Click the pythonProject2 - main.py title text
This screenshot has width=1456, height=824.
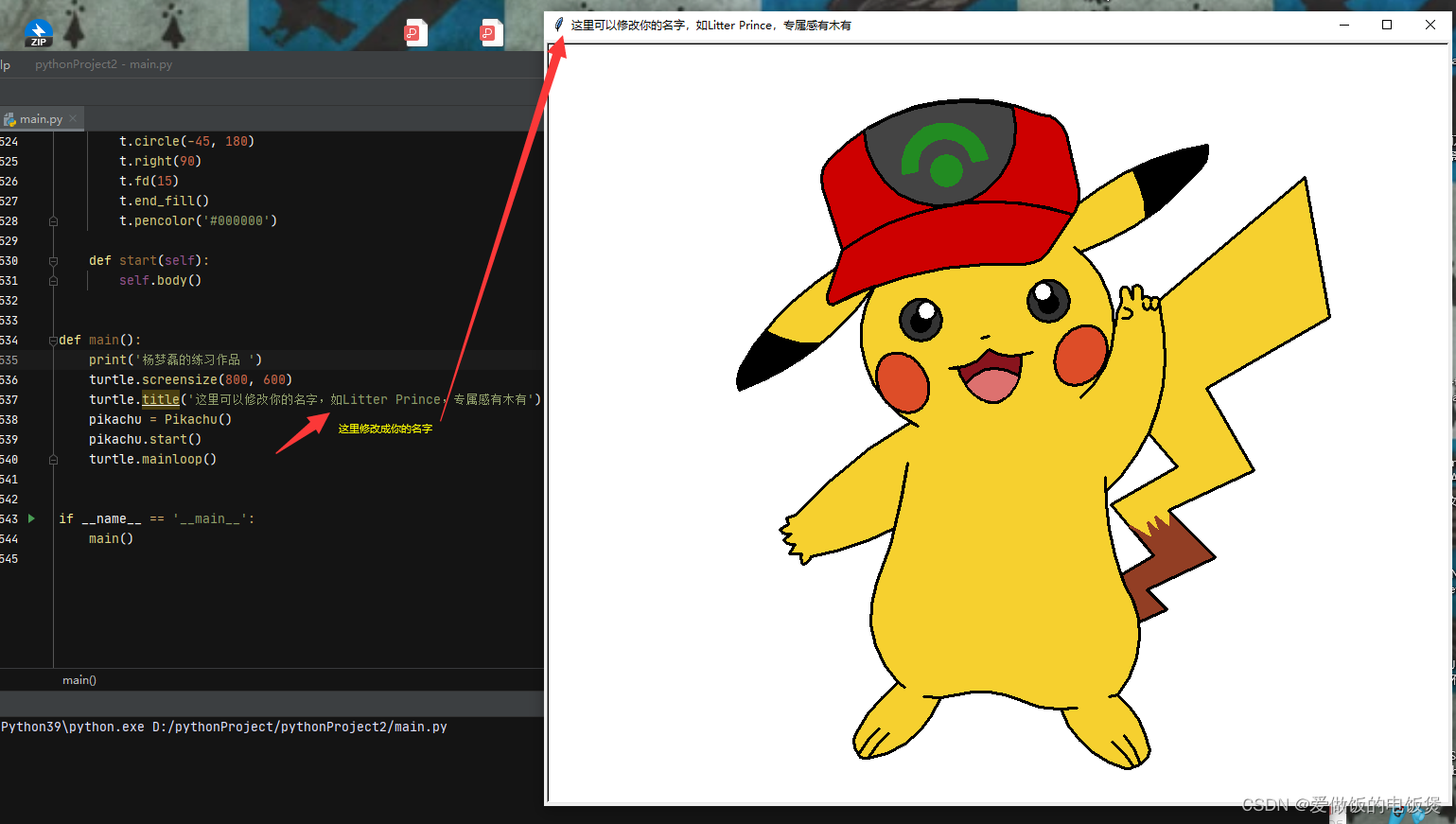104,64
